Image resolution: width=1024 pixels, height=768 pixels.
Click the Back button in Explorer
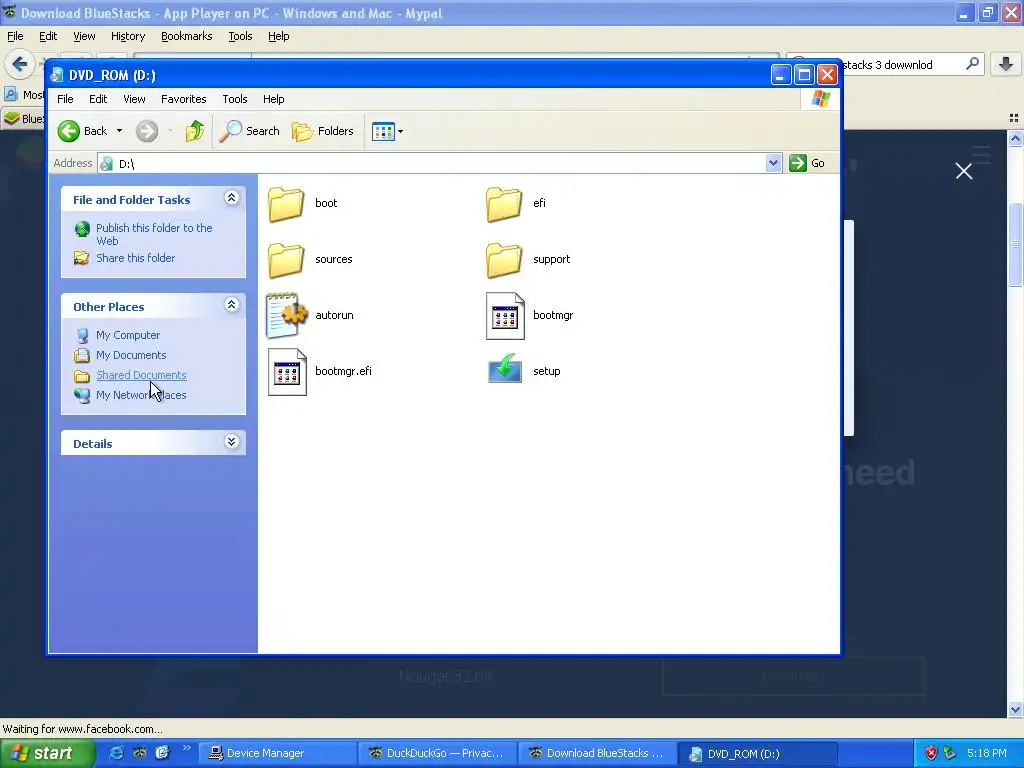[82, 131]
